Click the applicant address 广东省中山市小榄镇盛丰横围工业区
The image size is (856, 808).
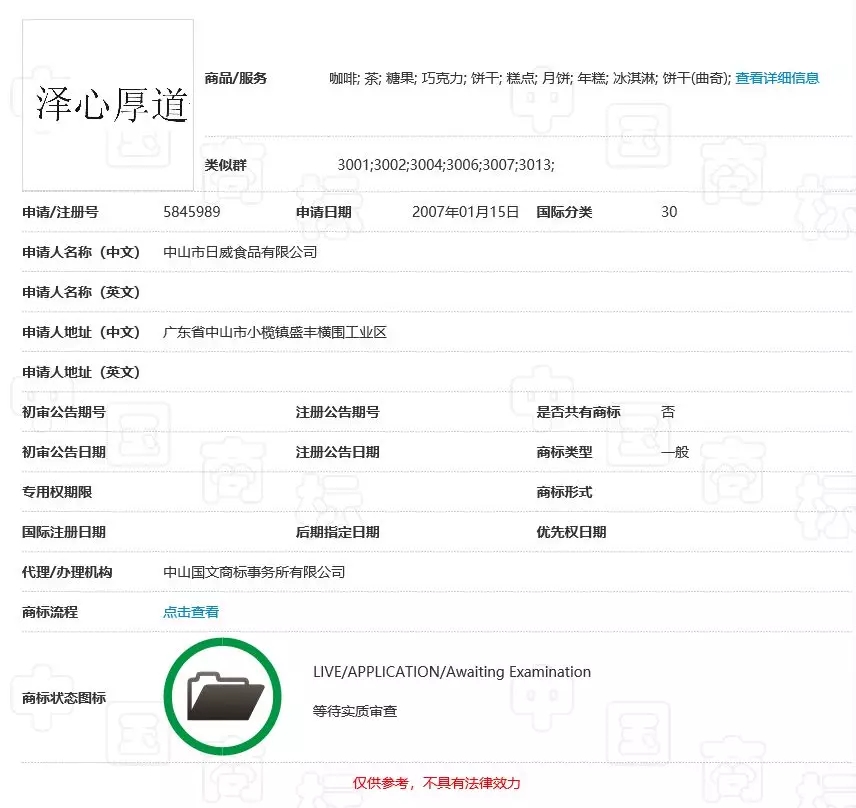point(275,332)
